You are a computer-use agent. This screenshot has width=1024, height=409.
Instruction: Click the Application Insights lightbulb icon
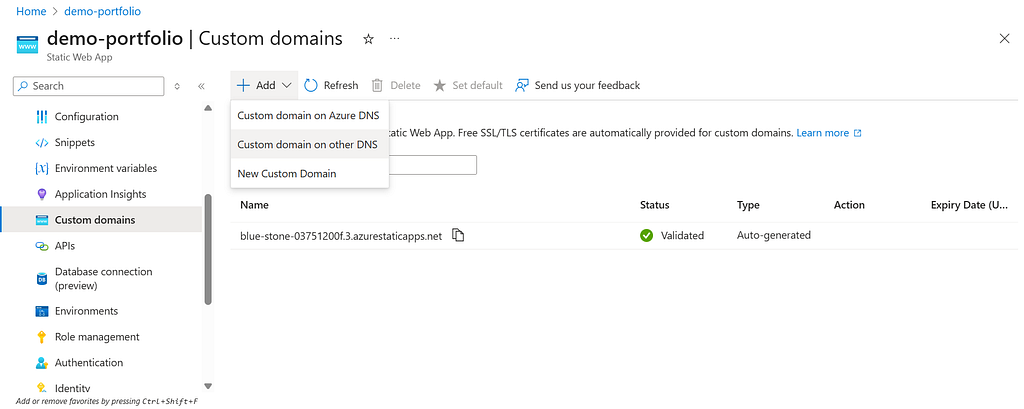tap(42, 194)
